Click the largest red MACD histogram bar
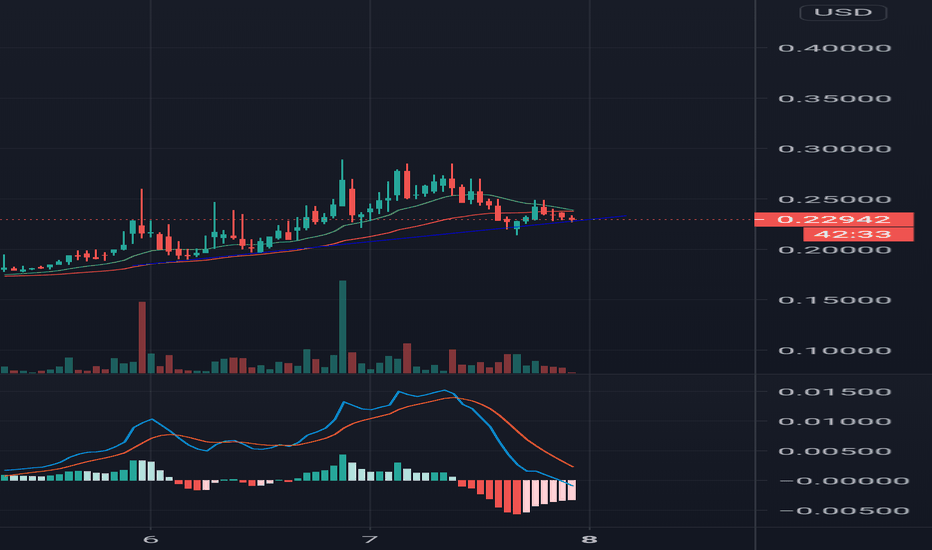 [517, 497]
